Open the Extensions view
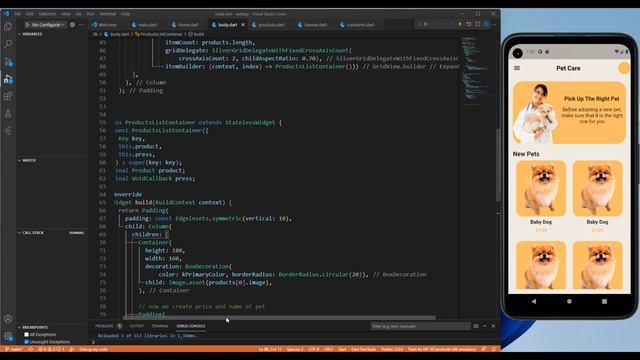This screenshot has height=360, width=640. point(8,96)
